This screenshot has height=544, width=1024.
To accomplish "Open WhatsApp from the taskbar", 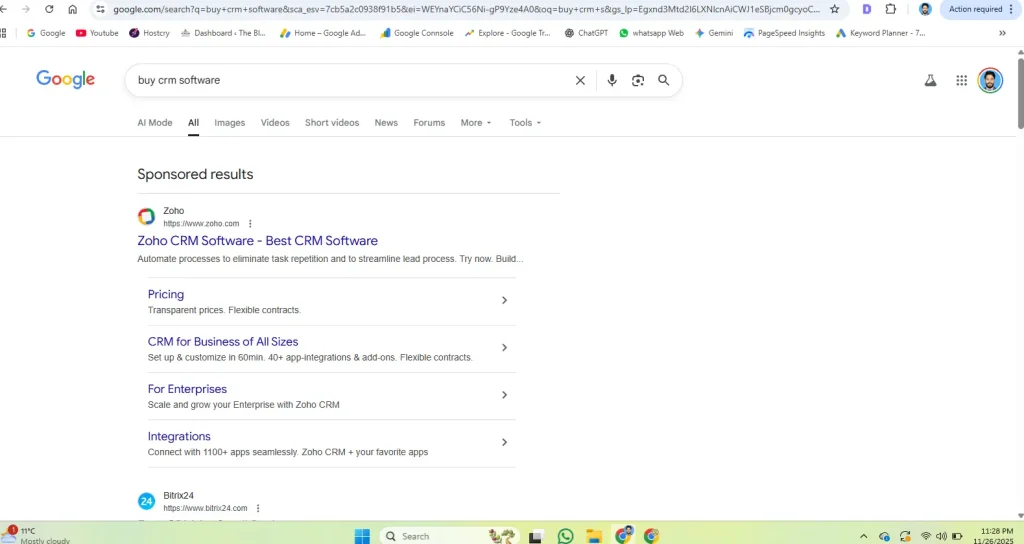I will tap(566, 536).
